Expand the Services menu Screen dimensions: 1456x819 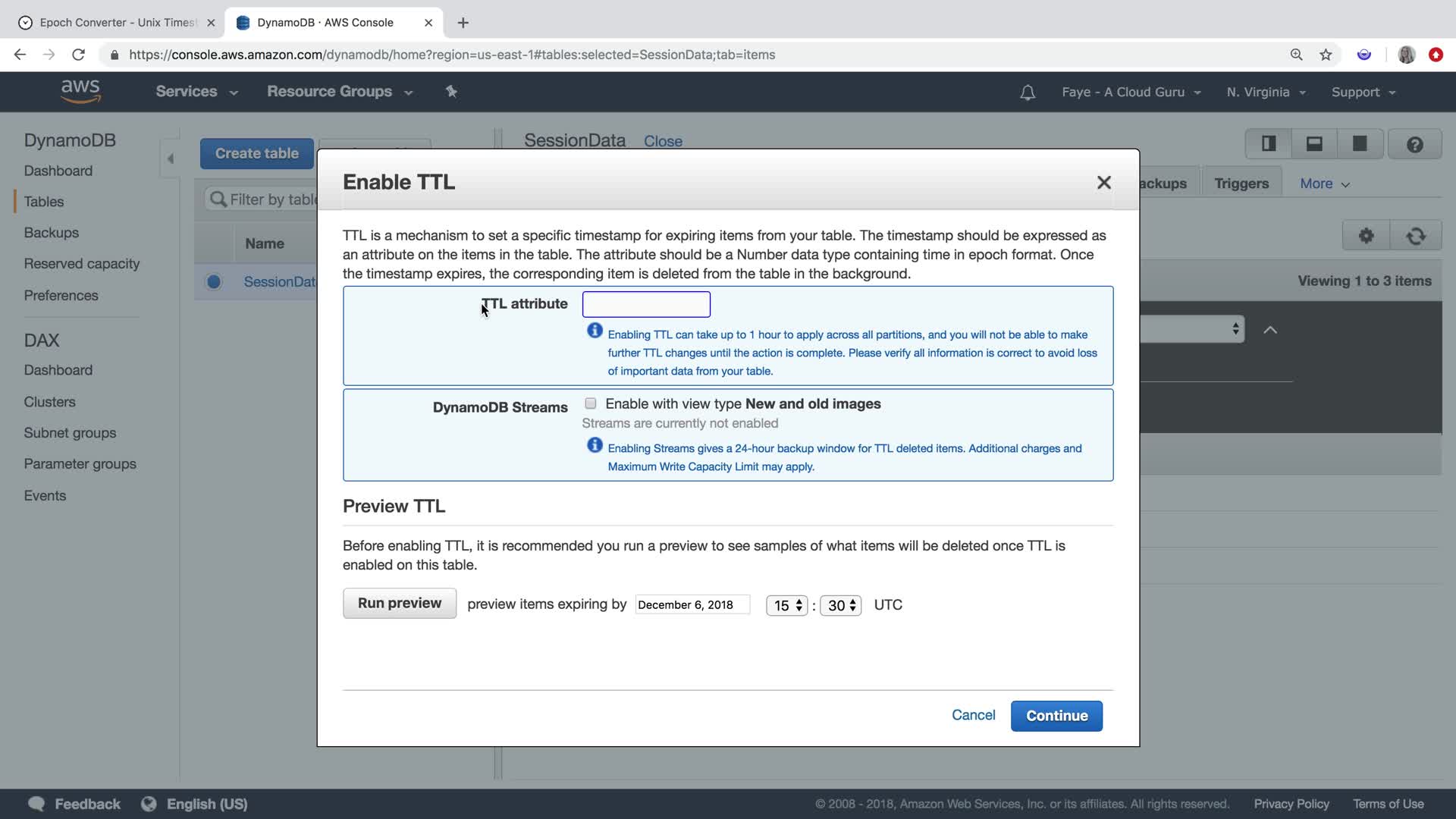(196, 92)
